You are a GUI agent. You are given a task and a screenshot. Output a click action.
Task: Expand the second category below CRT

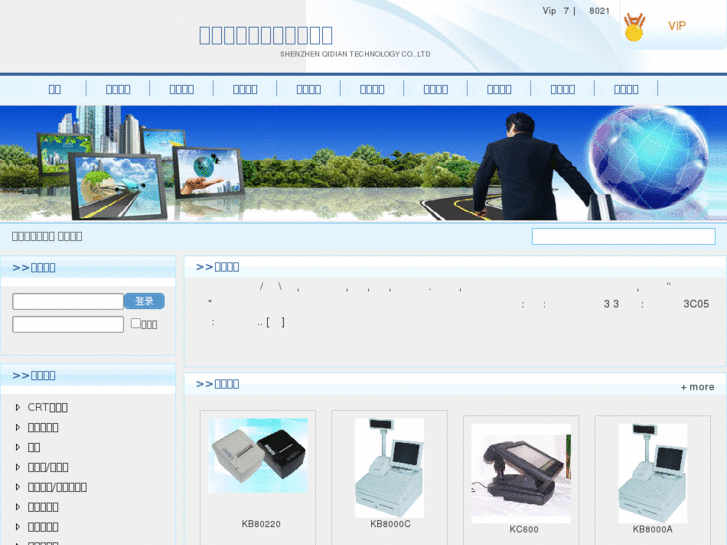18,427
